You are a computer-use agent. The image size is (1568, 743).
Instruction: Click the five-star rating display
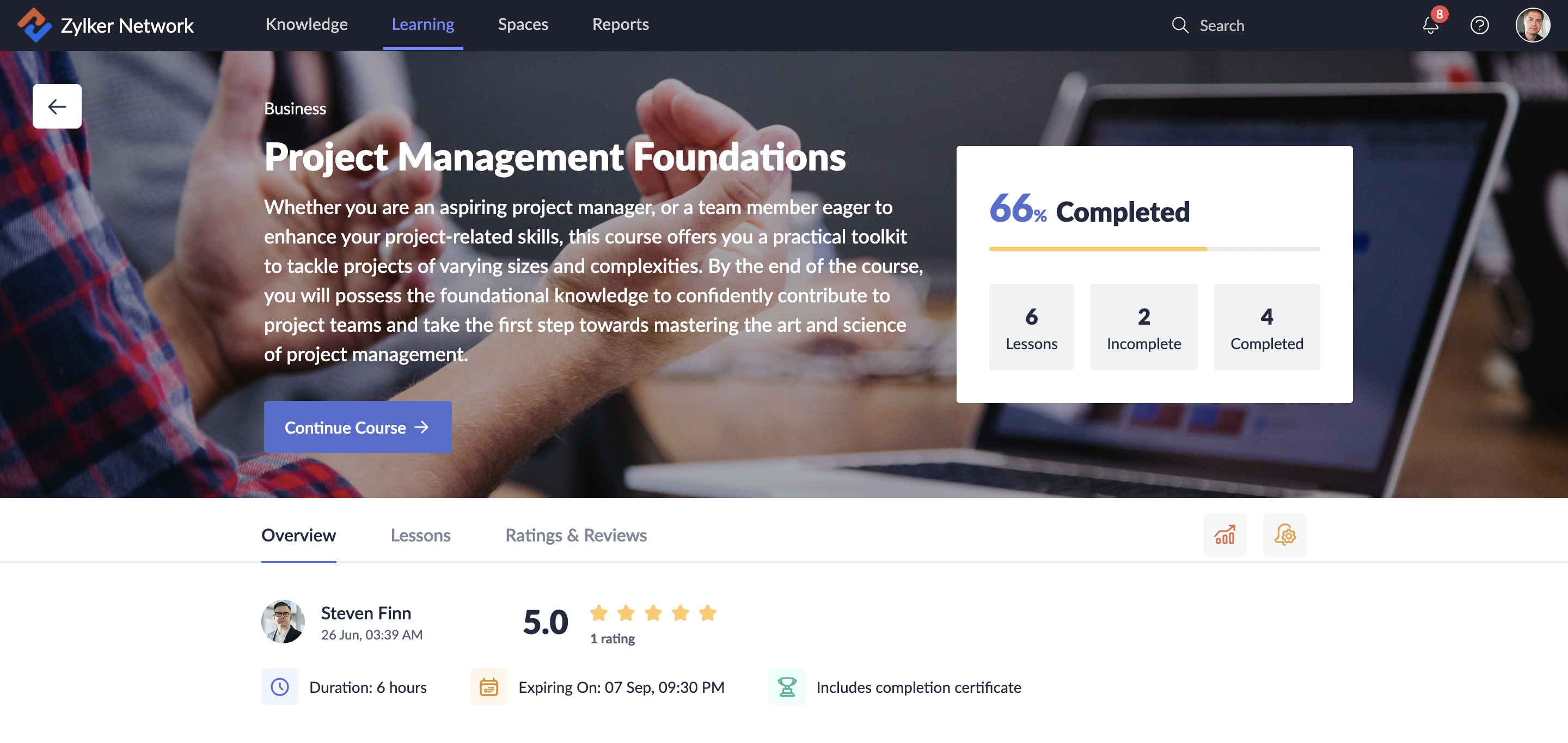point(653,613)
